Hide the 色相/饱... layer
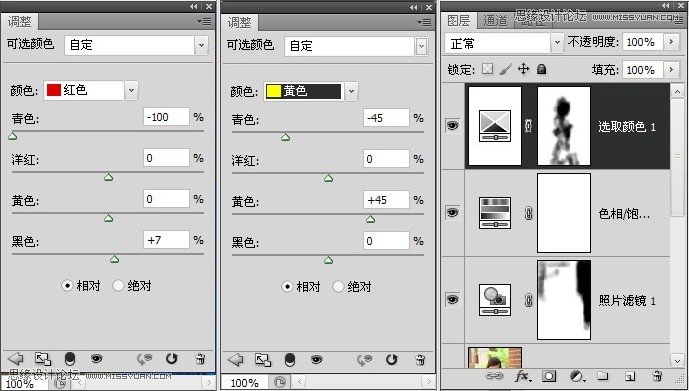 point(453,213)
